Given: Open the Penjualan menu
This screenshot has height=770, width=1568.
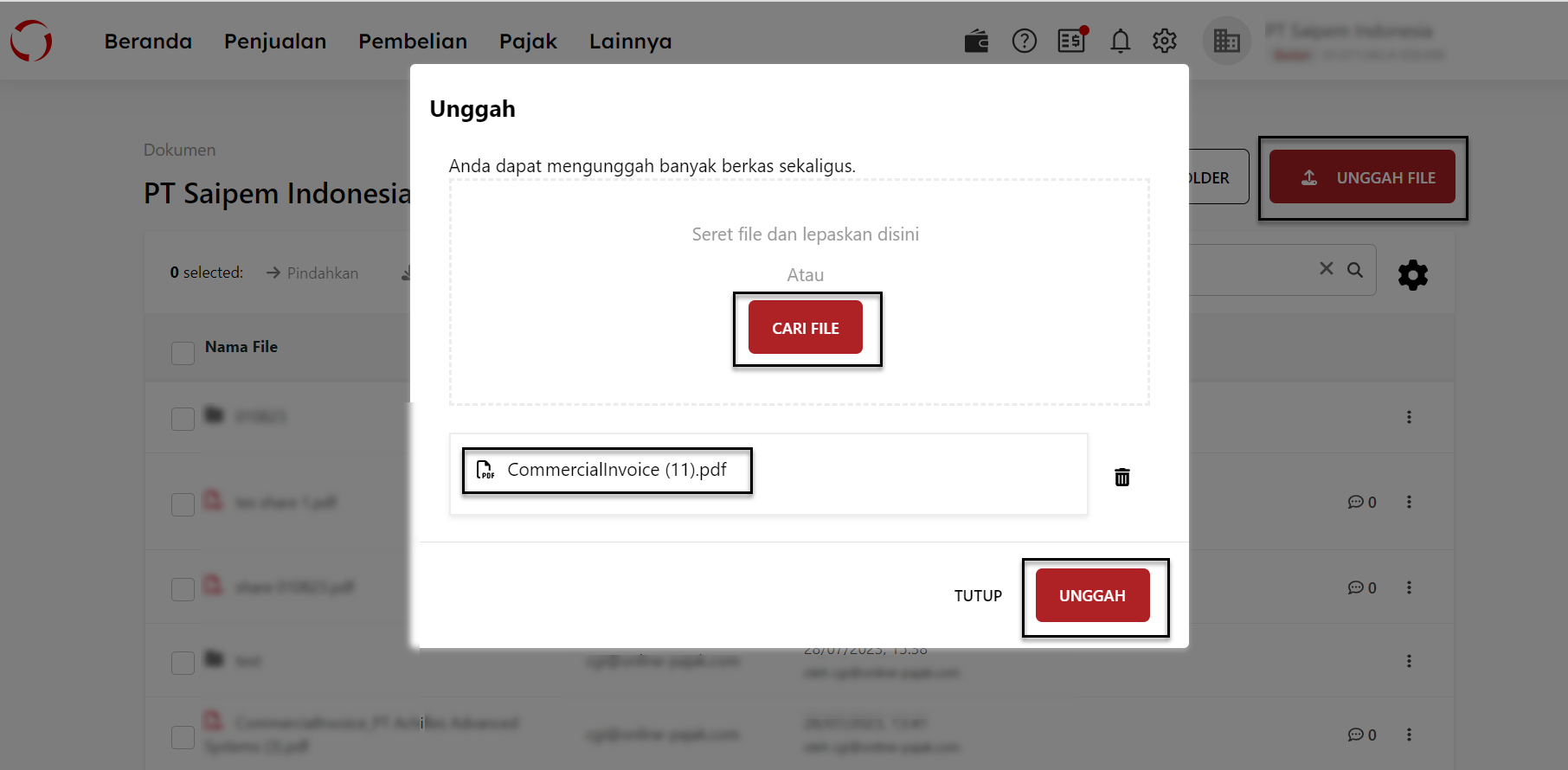Looking at the screenshot, I should 275,42.
